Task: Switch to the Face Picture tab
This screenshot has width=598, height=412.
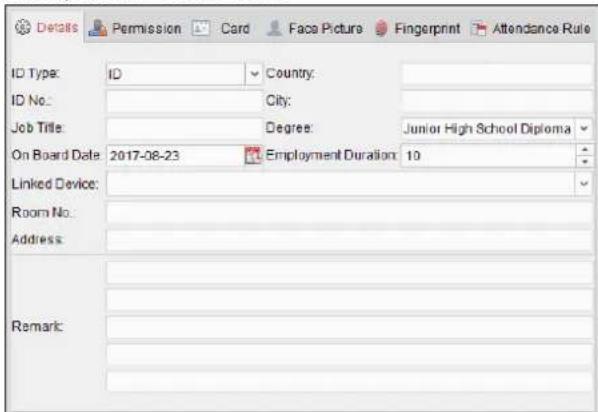Action: 314,28
